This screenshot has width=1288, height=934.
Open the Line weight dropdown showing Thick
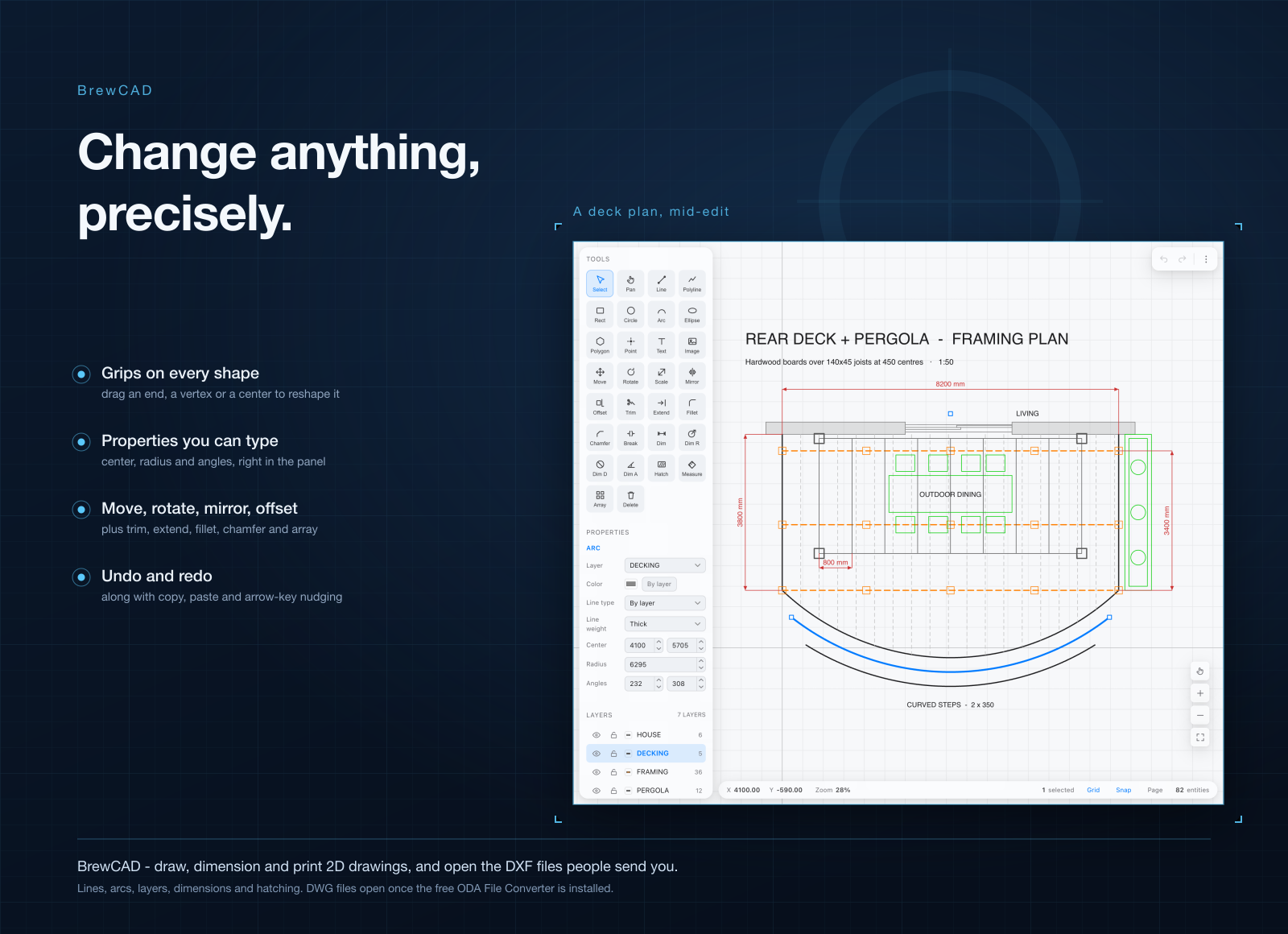[665, 624]
